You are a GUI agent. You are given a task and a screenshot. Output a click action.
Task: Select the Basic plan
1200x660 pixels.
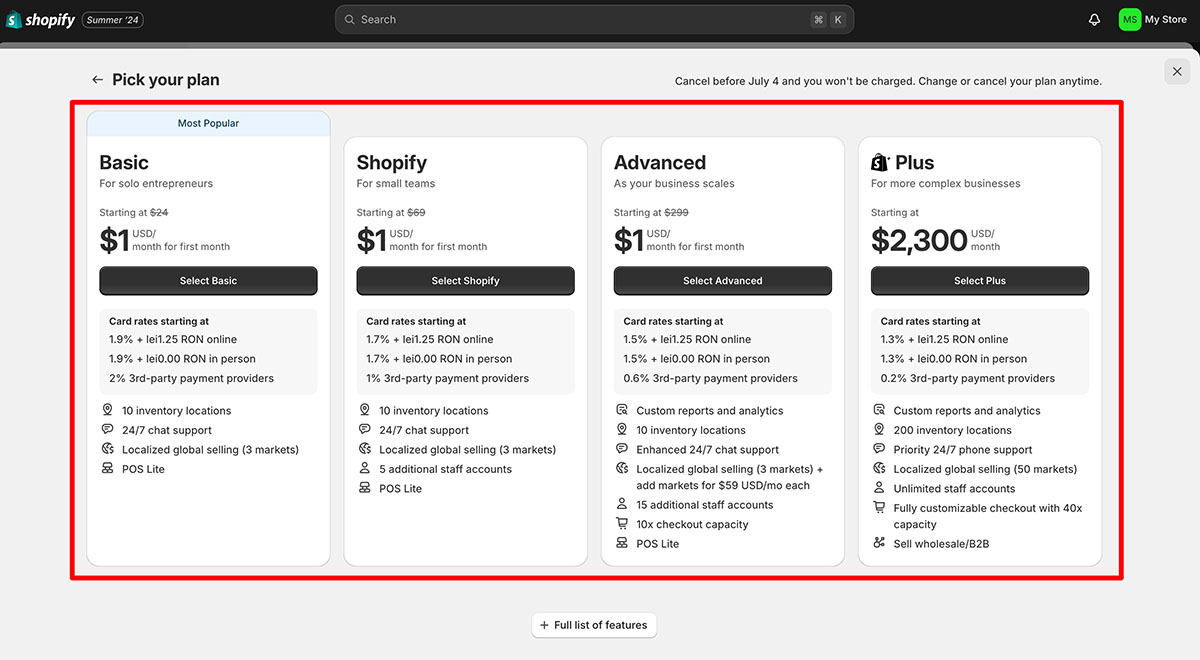pyautogui.click(x=208, y=281)
